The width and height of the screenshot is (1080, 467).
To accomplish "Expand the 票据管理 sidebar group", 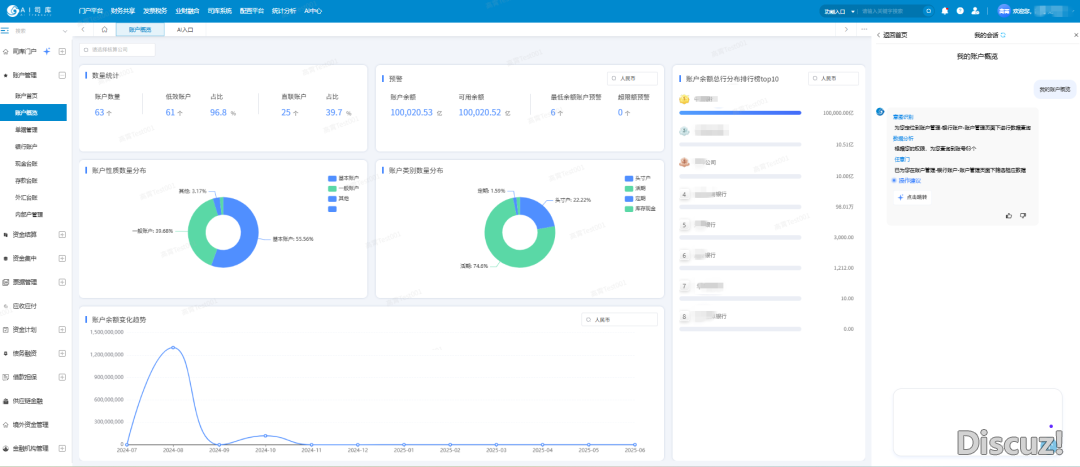I will [62, 282].
